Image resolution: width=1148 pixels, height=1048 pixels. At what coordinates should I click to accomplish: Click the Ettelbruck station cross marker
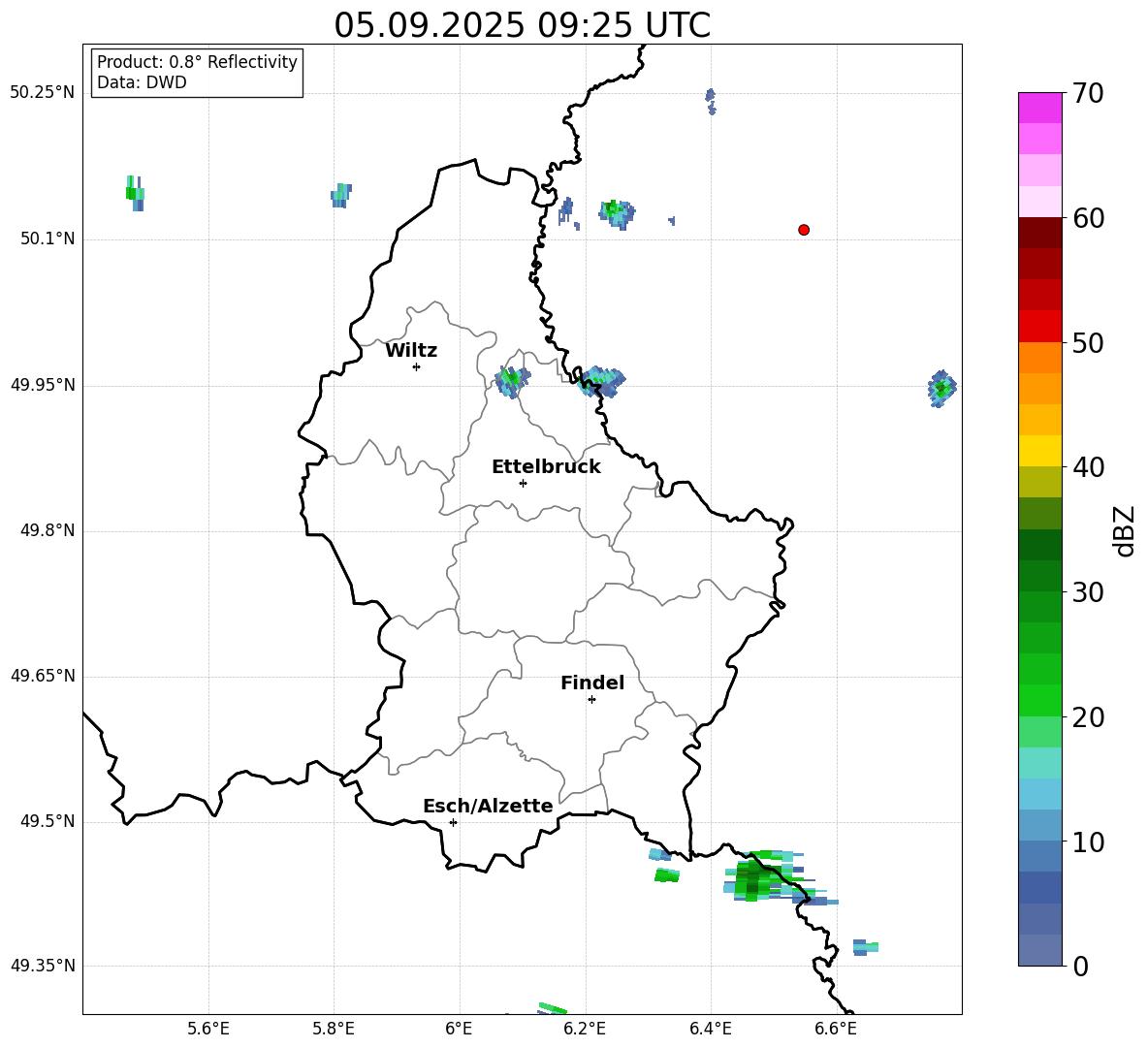pos(523,483)
